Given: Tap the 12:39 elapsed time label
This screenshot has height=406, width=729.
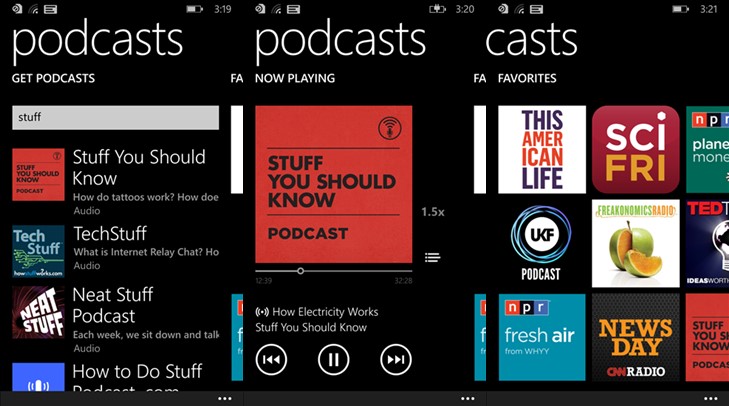Looking at the screenshot, I should (x=264, y=280).
